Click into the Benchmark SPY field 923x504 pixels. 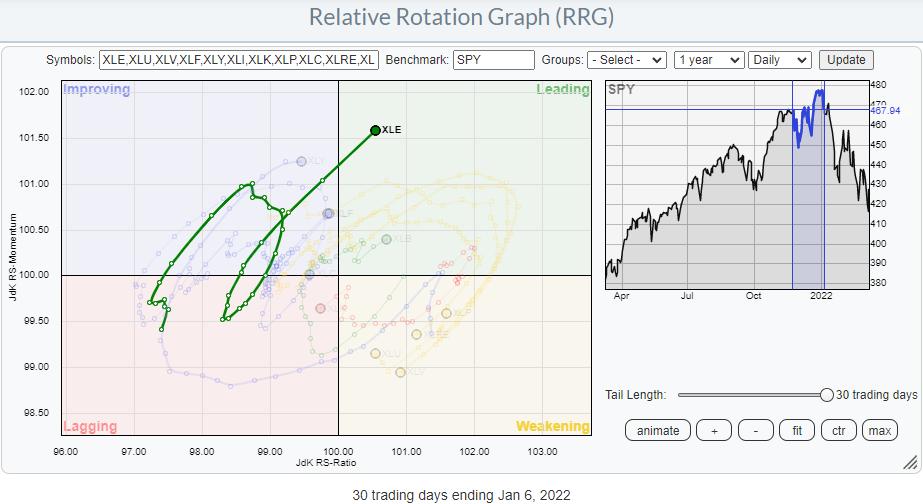(493, 60)
